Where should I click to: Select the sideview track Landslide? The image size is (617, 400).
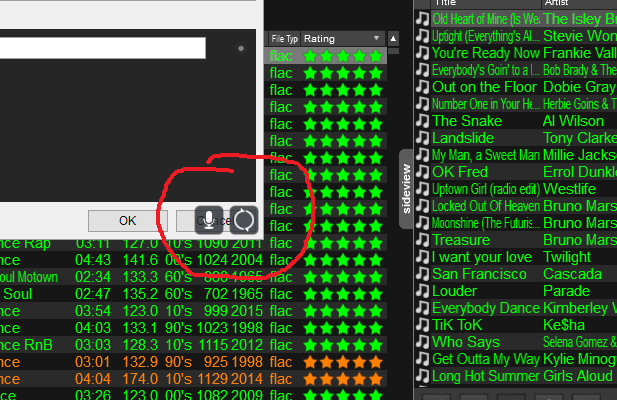[463, 138]
